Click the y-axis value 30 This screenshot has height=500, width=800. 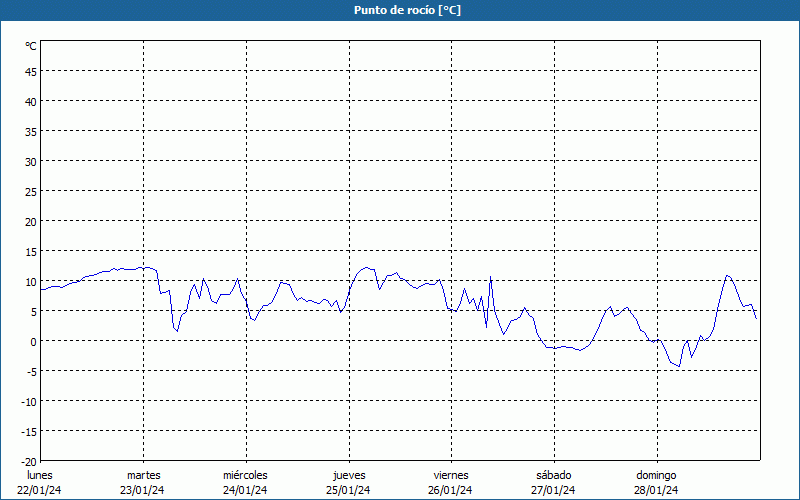coord(31,162)
